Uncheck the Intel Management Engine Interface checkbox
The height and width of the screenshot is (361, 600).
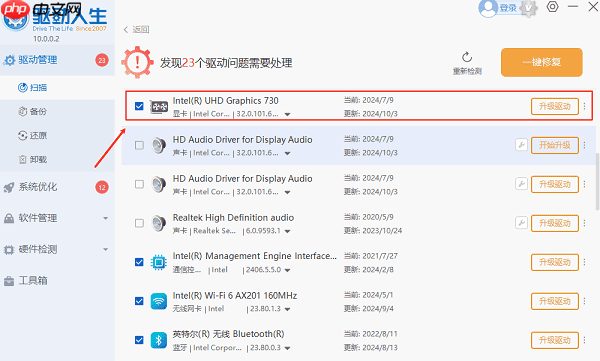139,262
